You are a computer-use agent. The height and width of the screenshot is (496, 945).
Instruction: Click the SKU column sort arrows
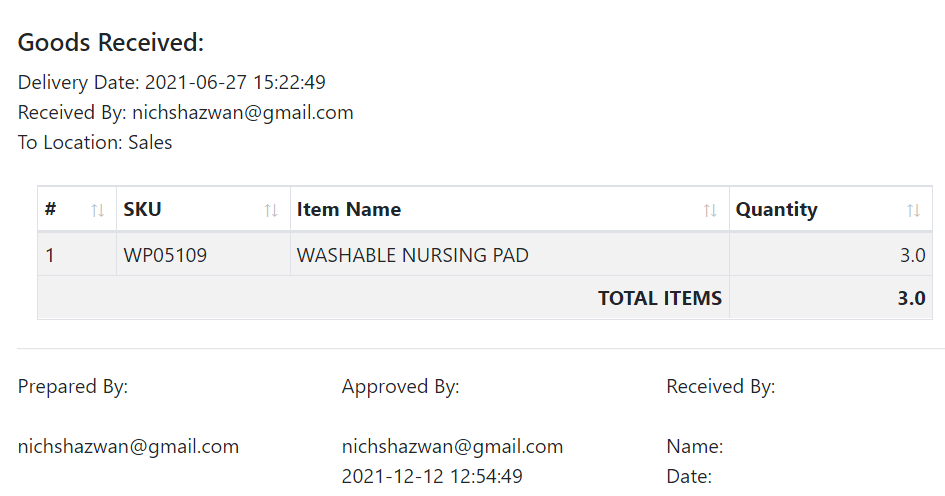271,210
